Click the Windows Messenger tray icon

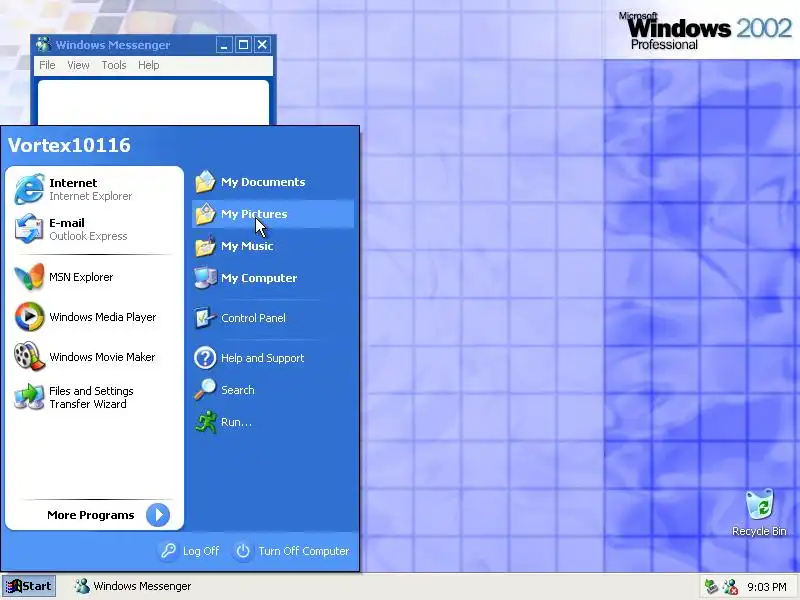click(x=730, y=586)
